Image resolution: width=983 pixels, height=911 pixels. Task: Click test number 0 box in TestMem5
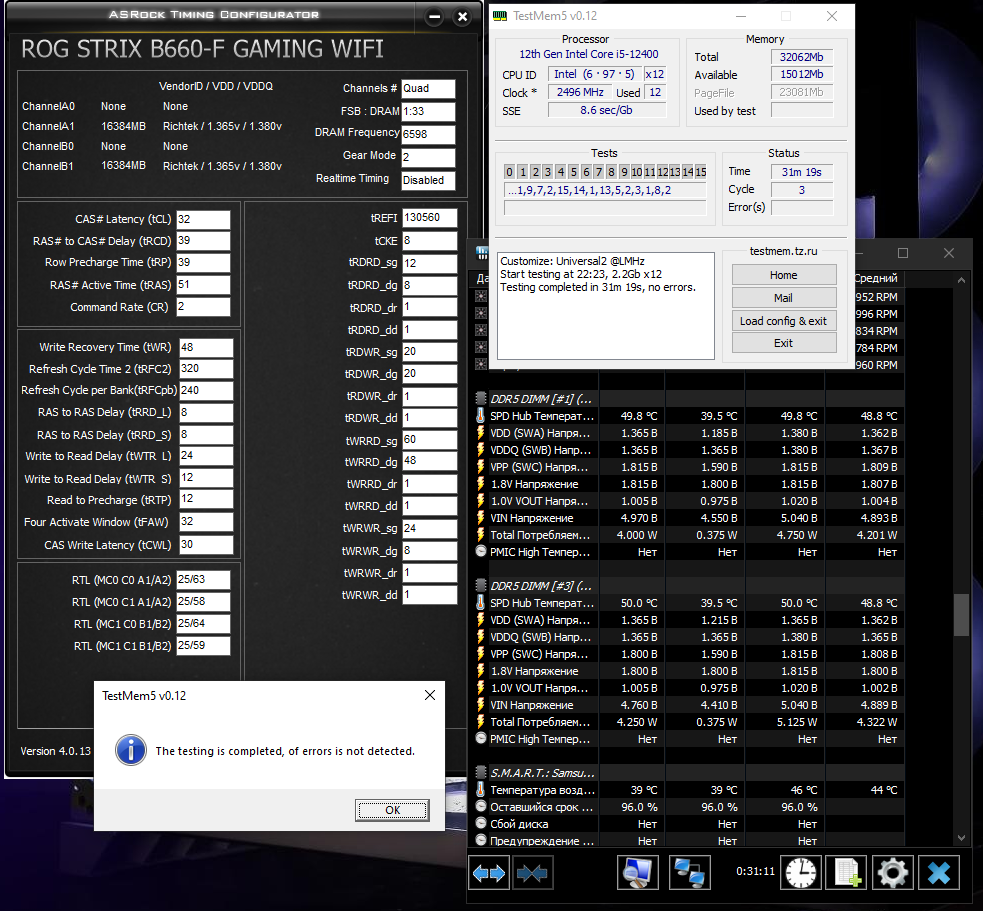coord(510,172)
